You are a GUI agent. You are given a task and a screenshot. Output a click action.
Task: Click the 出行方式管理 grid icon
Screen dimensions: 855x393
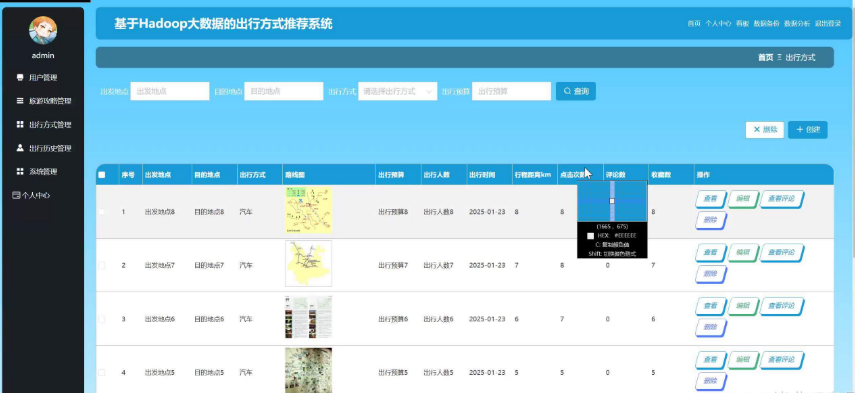20,124
